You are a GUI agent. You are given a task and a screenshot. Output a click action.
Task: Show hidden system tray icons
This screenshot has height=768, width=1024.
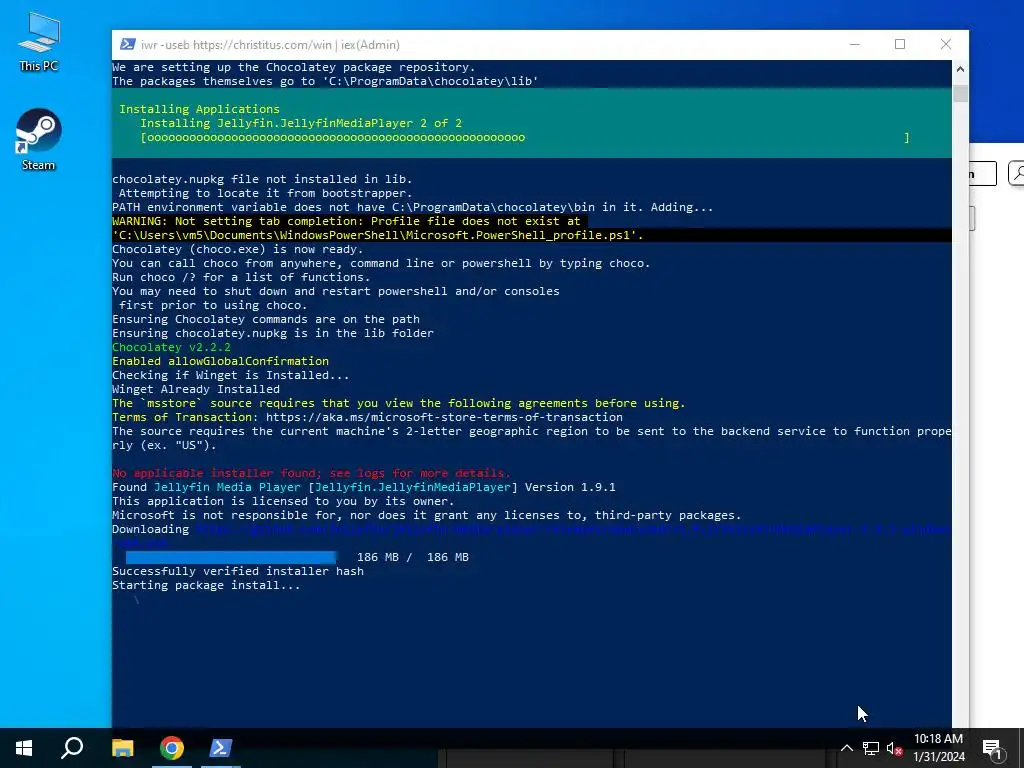846,748
